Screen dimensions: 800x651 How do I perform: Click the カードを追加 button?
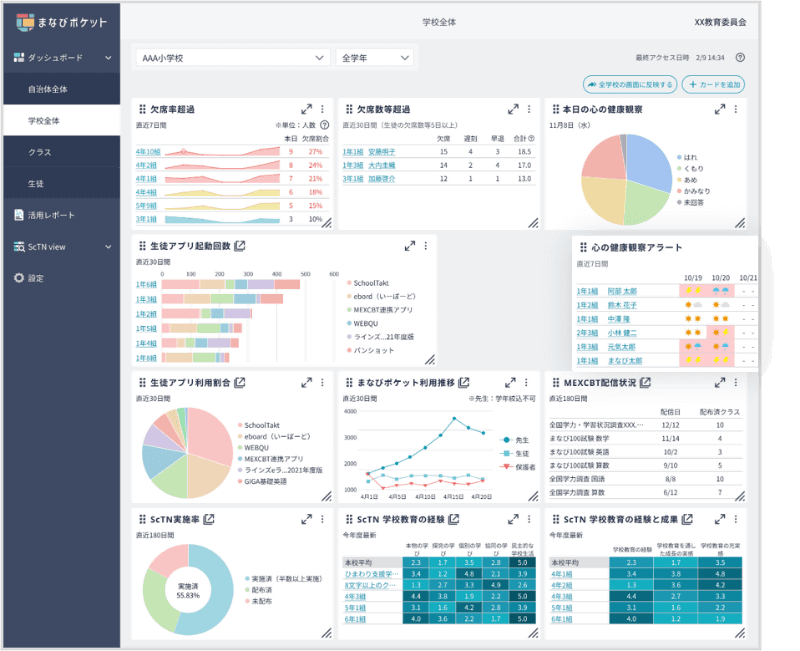(714, 85)
